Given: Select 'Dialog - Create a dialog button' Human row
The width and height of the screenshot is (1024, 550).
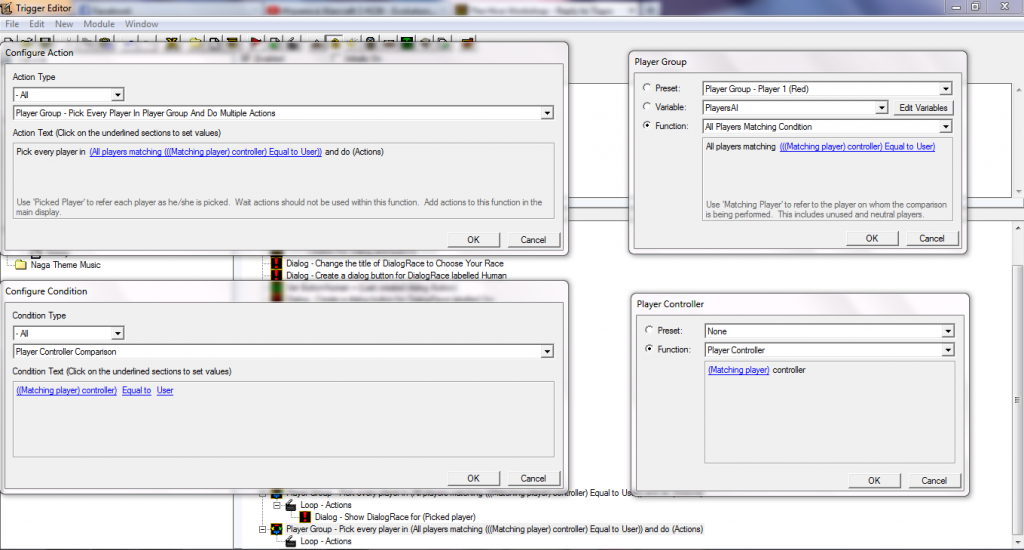Looking at the screenshot, I should (x=396, y=275).
